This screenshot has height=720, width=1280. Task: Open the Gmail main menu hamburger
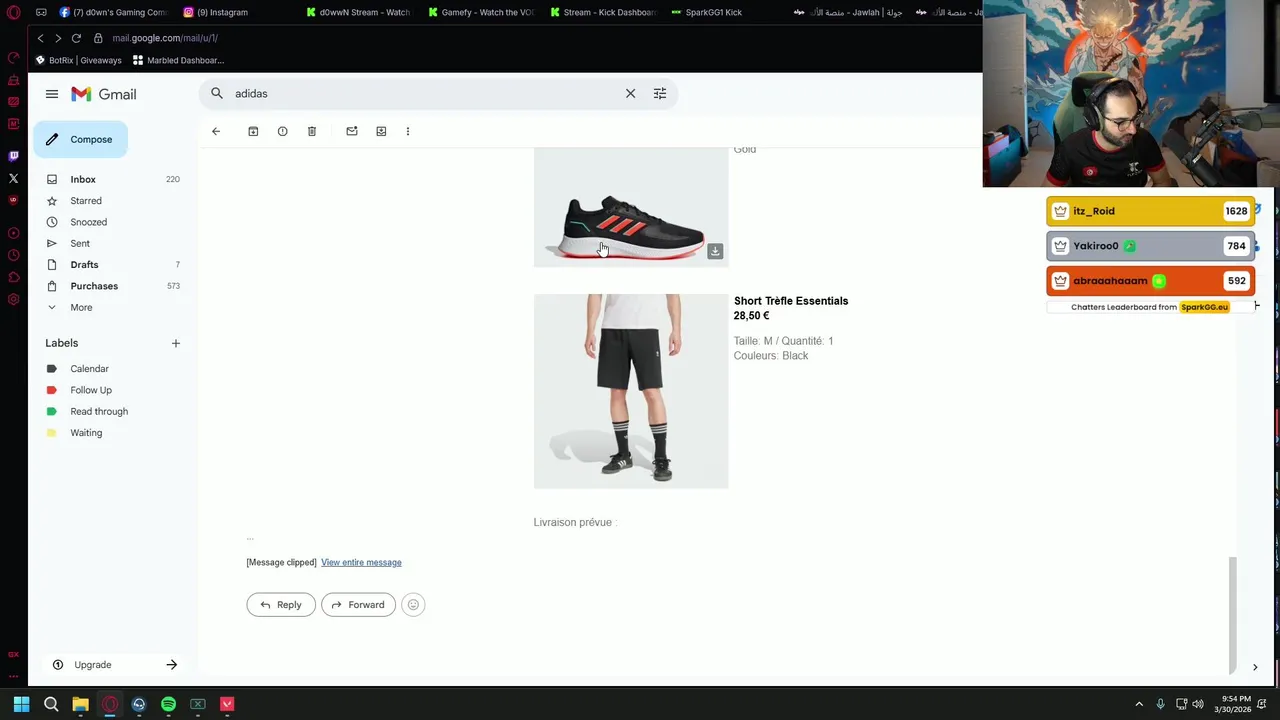coord(52,94)
